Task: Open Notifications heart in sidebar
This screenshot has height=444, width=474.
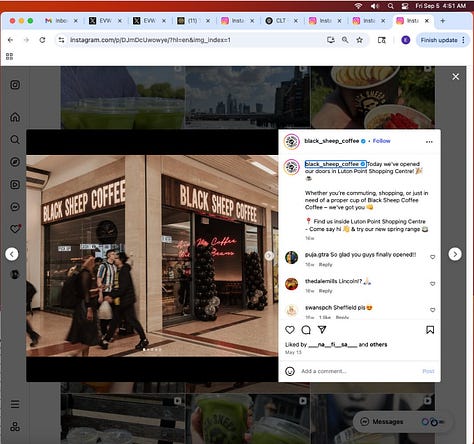Action: pyautogui.click(x=15, y=229)
